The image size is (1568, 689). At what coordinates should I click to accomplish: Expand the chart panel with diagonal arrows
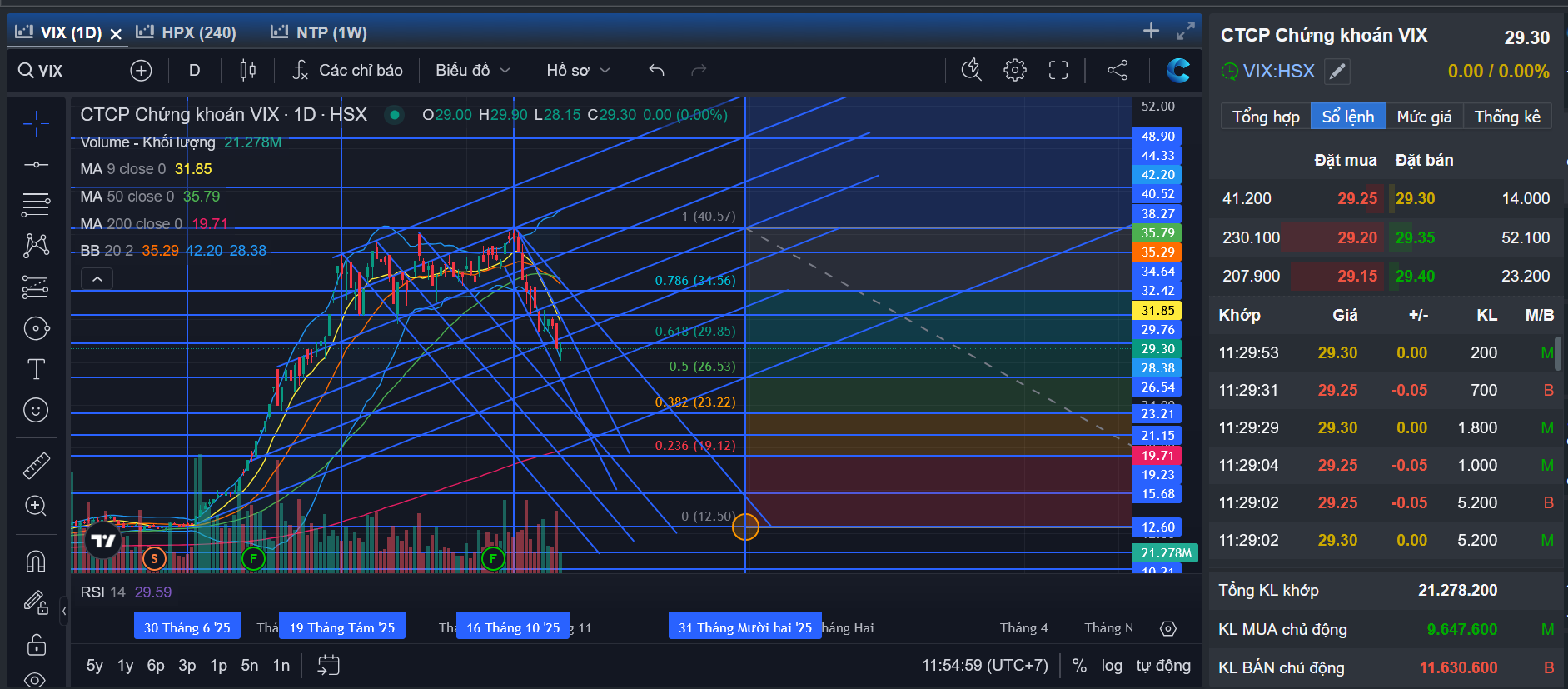point(1186,32)
